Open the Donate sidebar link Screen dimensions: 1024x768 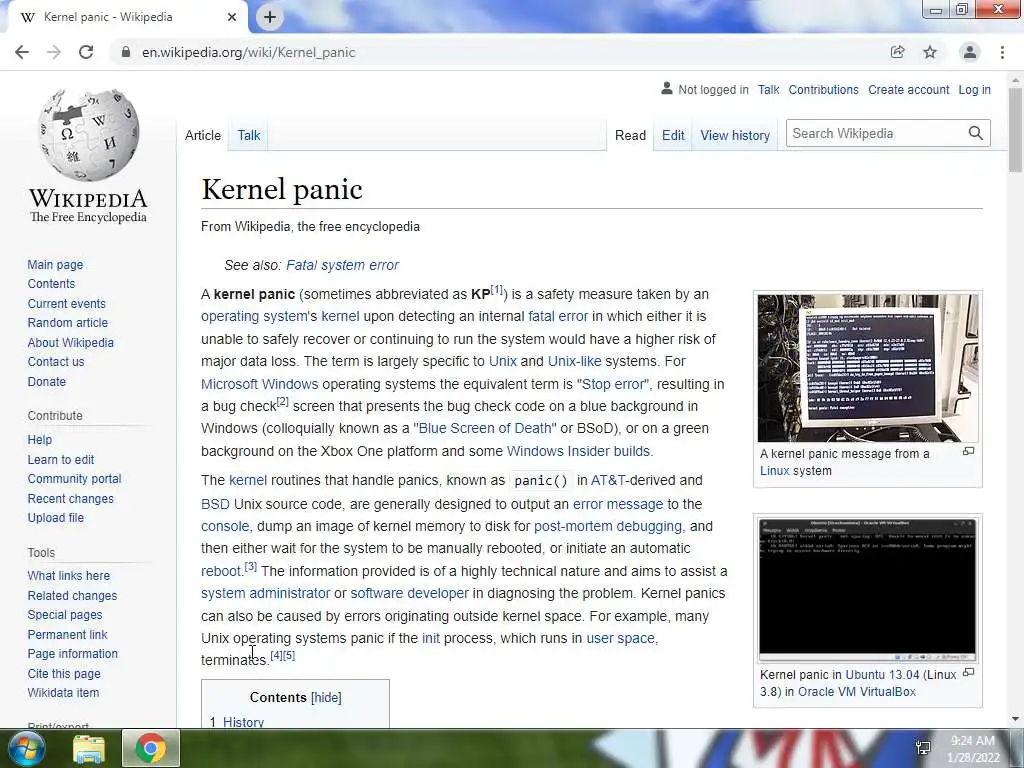pos(46,381)
